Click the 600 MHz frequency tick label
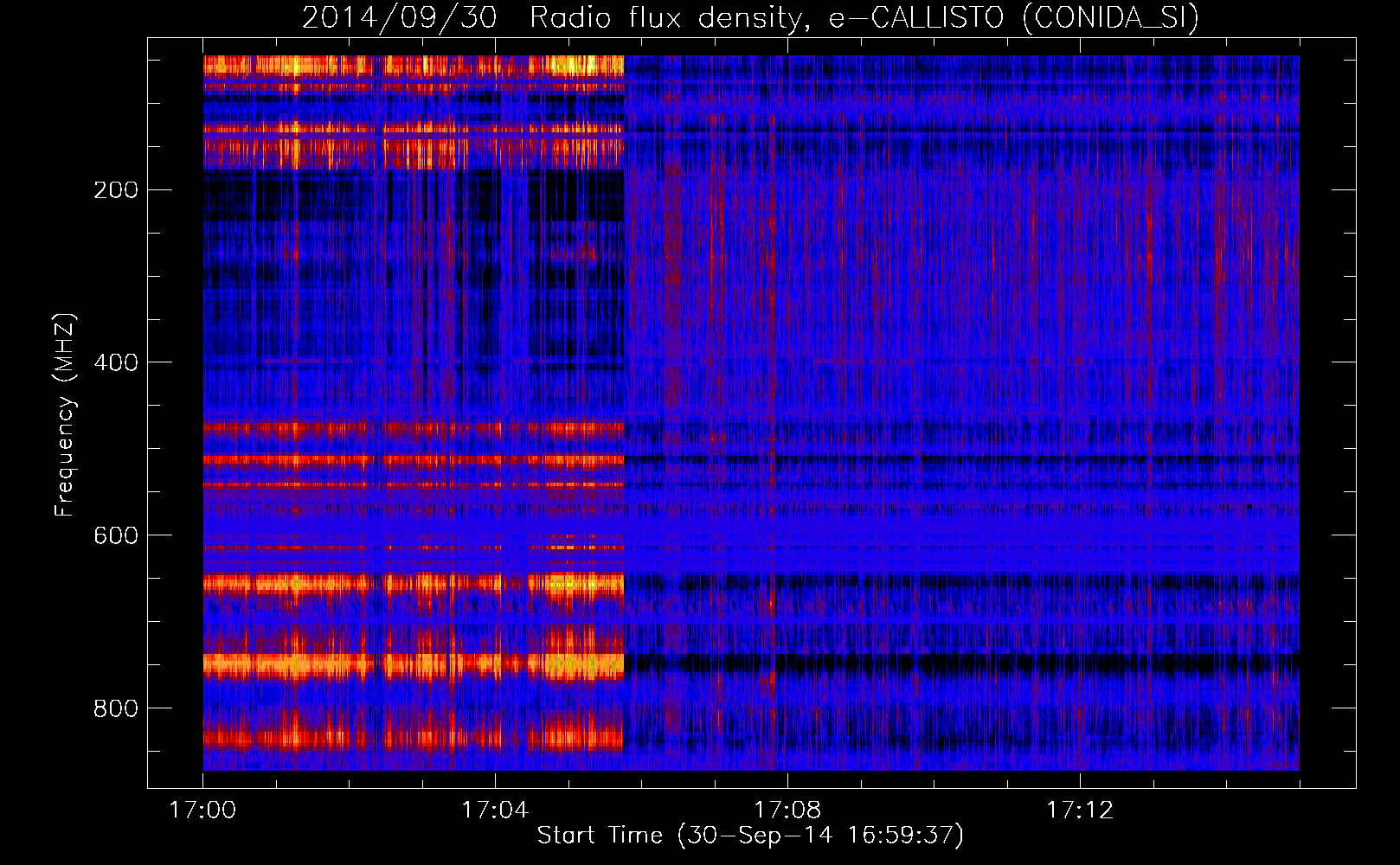Image resolution: width=1400 pixels, height=865 pixels. (x=116, y=535)
